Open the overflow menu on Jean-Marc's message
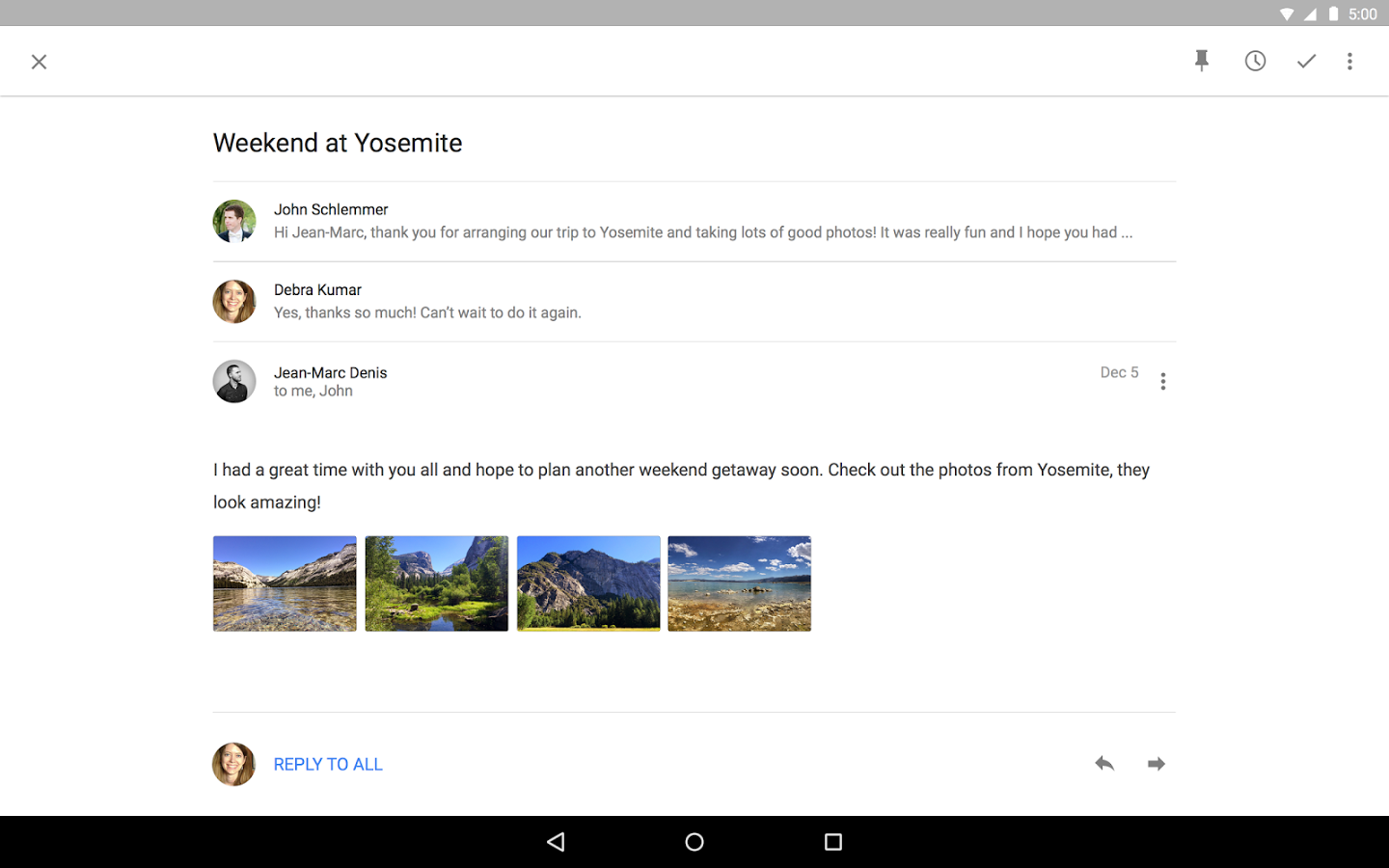This screenshot has height=868, width=1389. point(1163,381)
